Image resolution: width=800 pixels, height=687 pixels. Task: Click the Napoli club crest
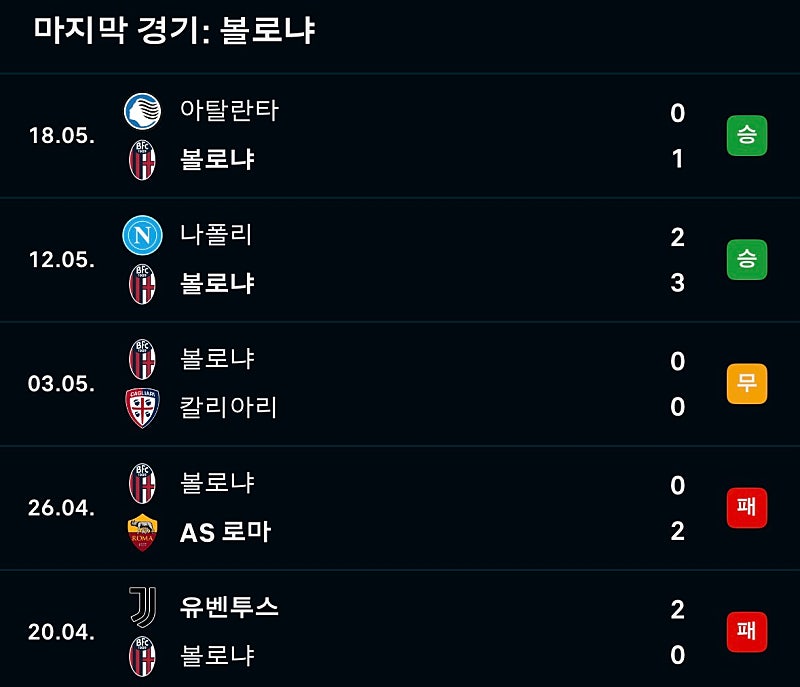(x=142, y=235)
